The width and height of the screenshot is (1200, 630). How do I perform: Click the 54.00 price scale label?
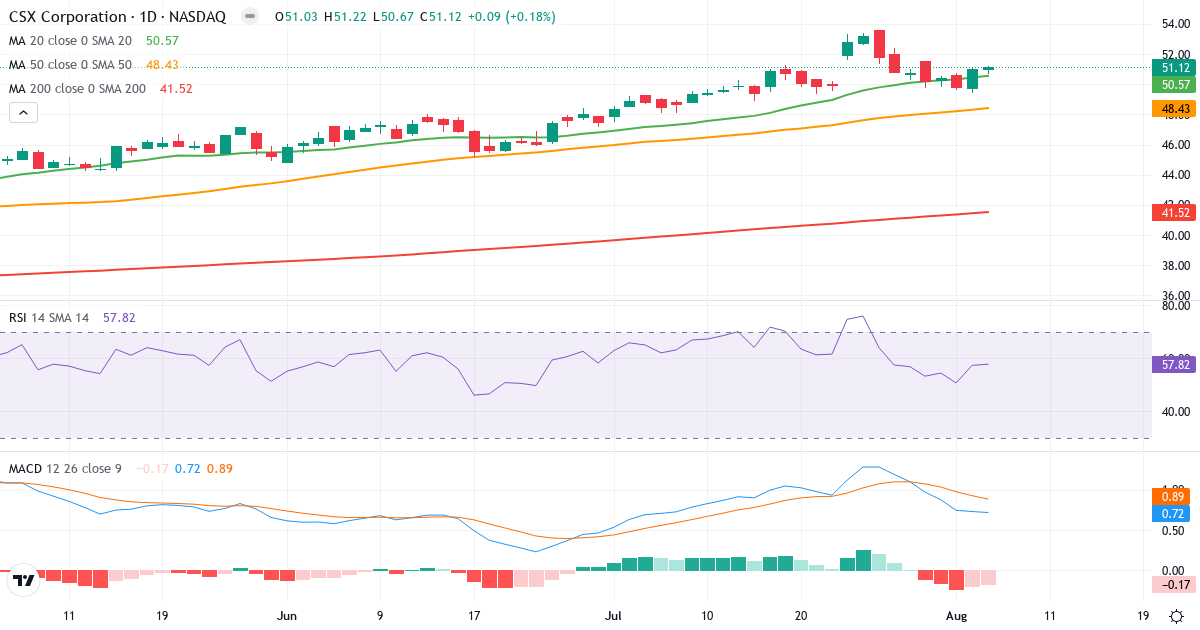(x=1175, y=24)
